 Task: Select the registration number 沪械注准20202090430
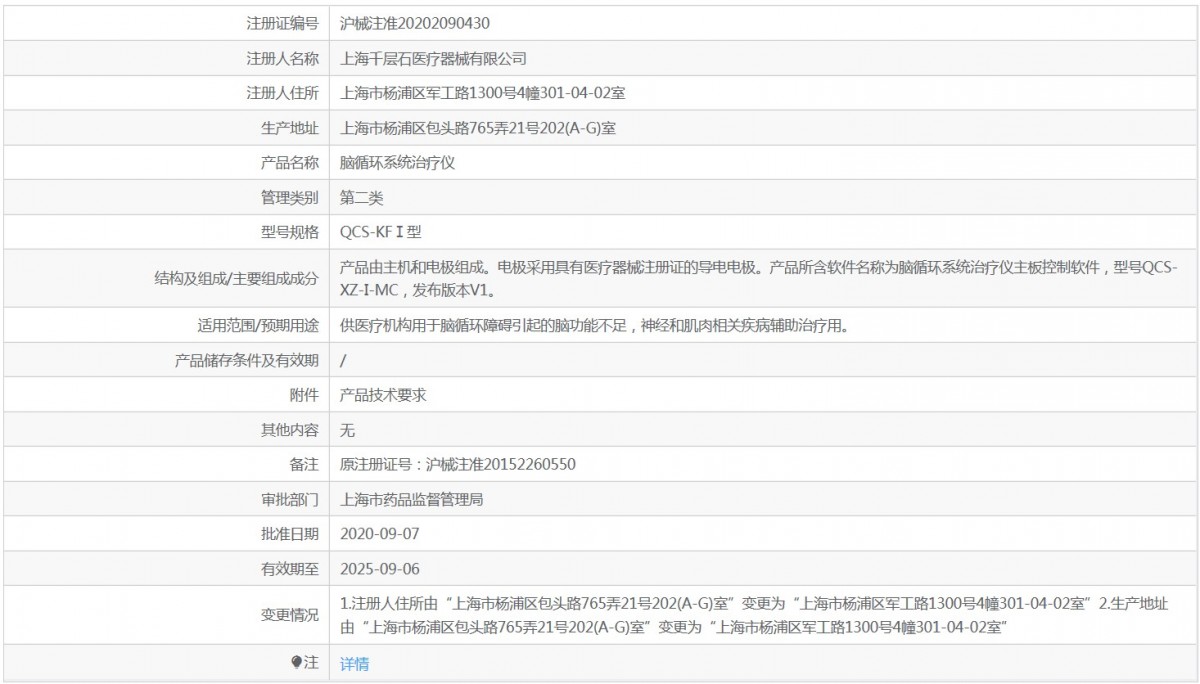[x=415, y=23]
